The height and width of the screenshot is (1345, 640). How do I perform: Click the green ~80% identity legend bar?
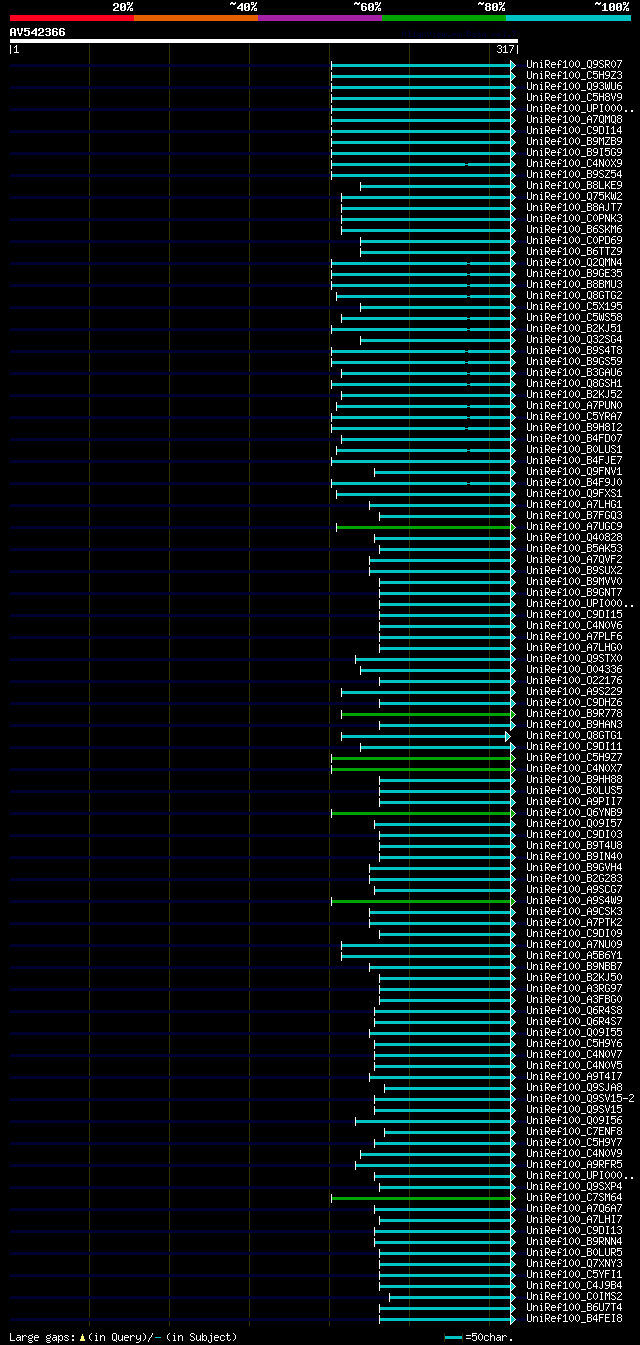click(x=443, y=18)
